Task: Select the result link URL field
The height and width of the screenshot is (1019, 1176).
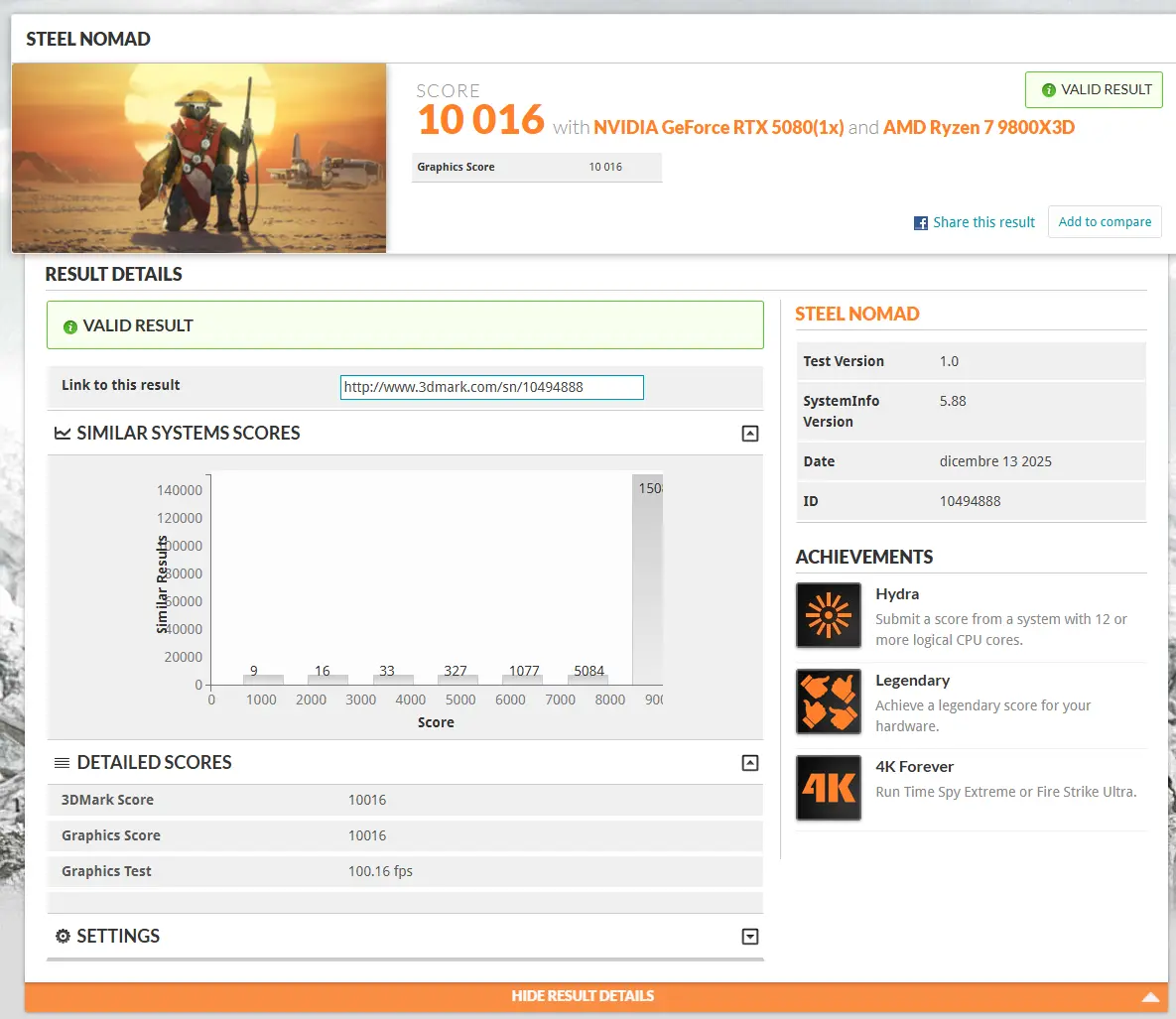Action: [491, 387]
